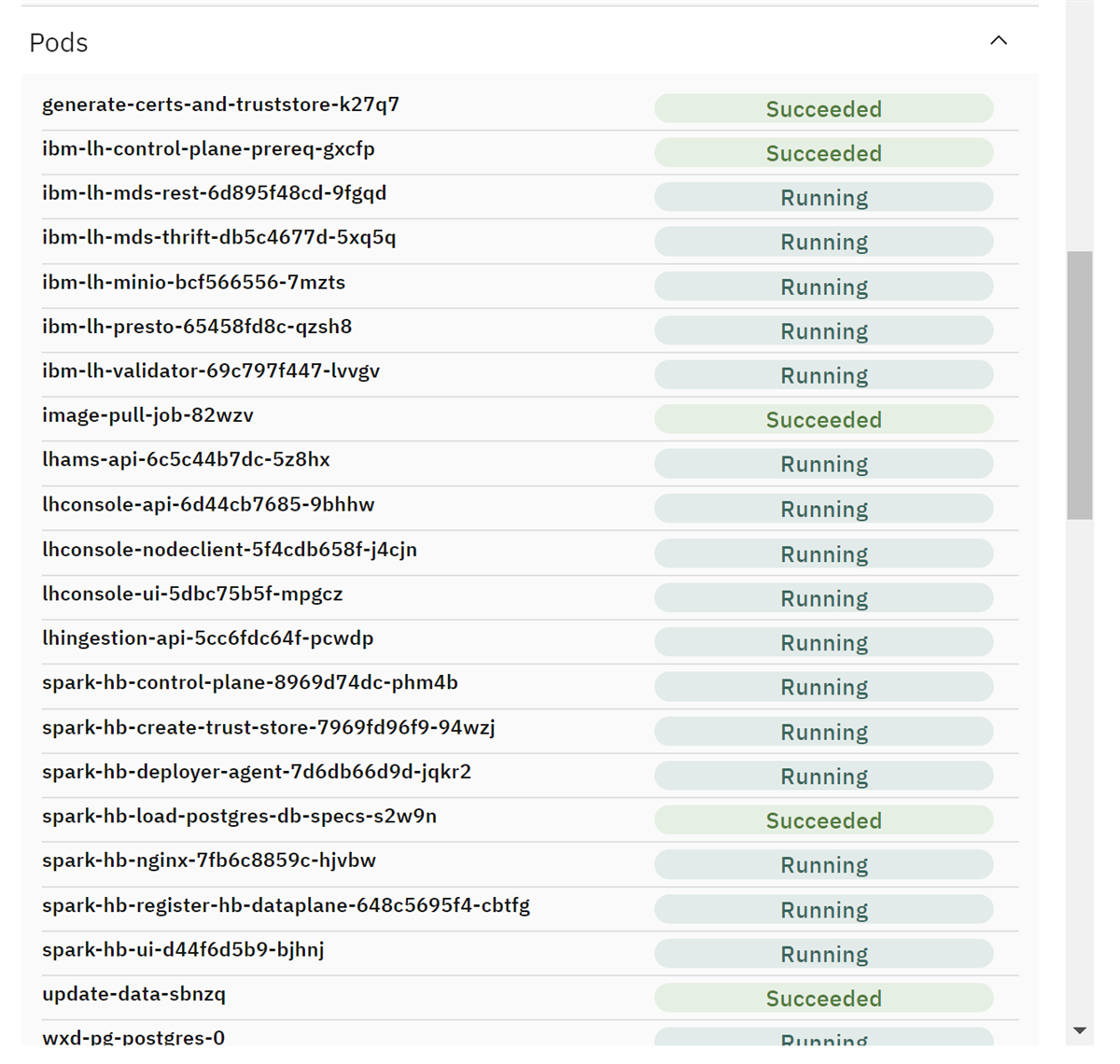Click Running badge of ibm-lh-validator pod

[x=823, y=375]
